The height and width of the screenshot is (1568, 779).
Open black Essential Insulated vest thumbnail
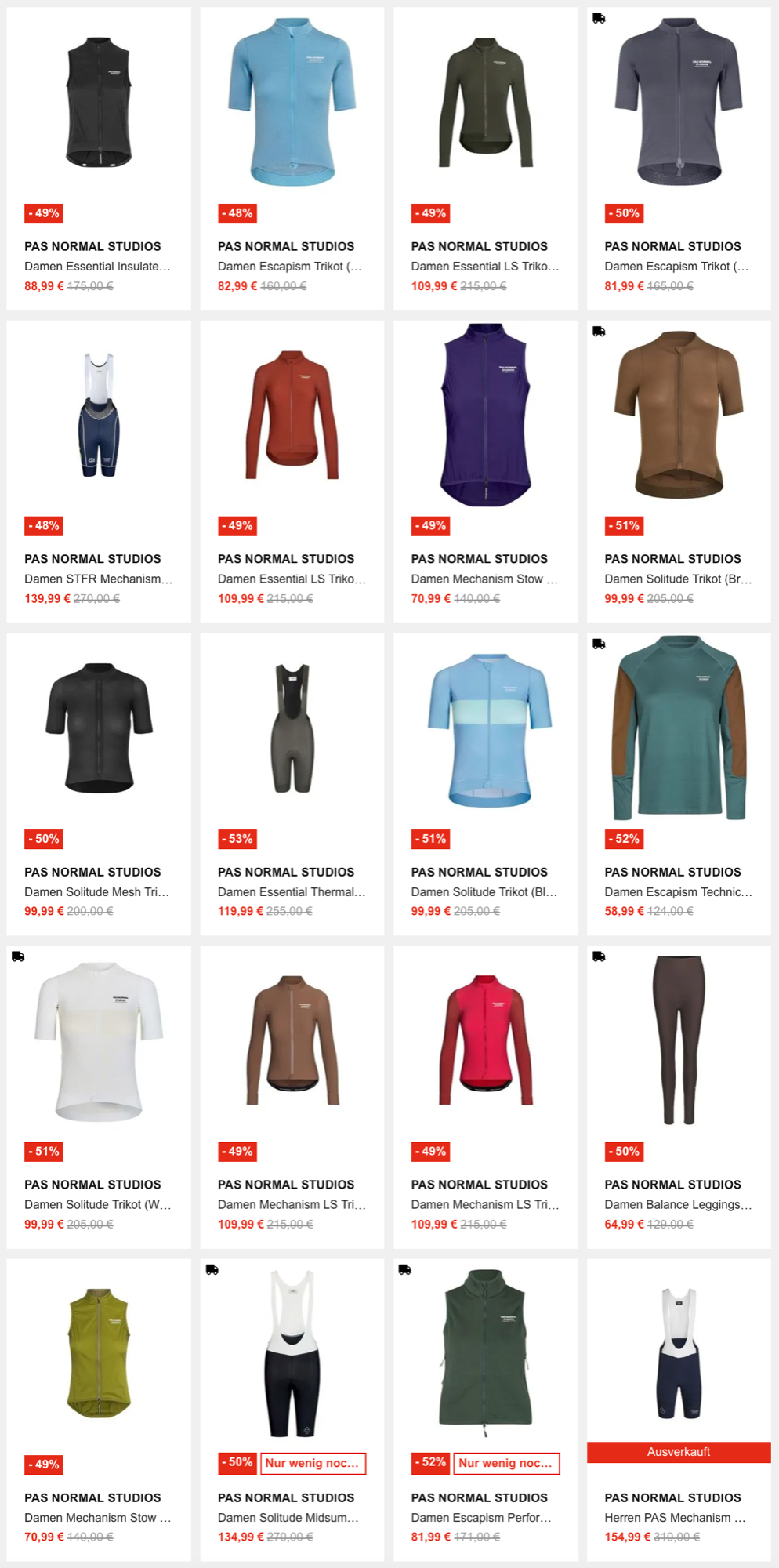pyautogui.click(x=99, y=102)
